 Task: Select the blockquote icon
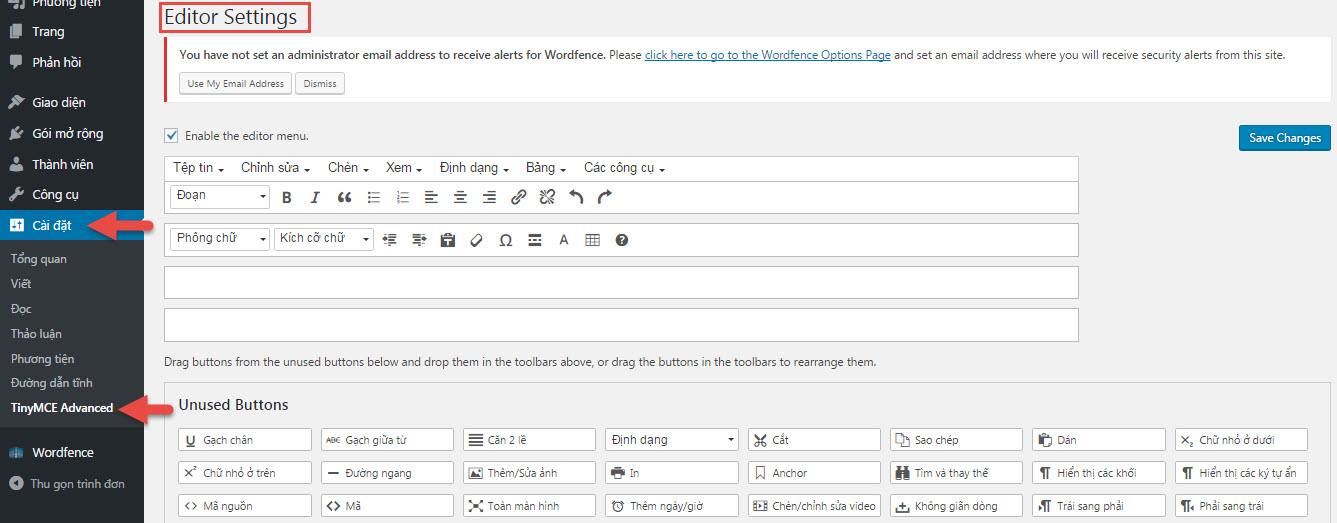click(x=344, y=198)
